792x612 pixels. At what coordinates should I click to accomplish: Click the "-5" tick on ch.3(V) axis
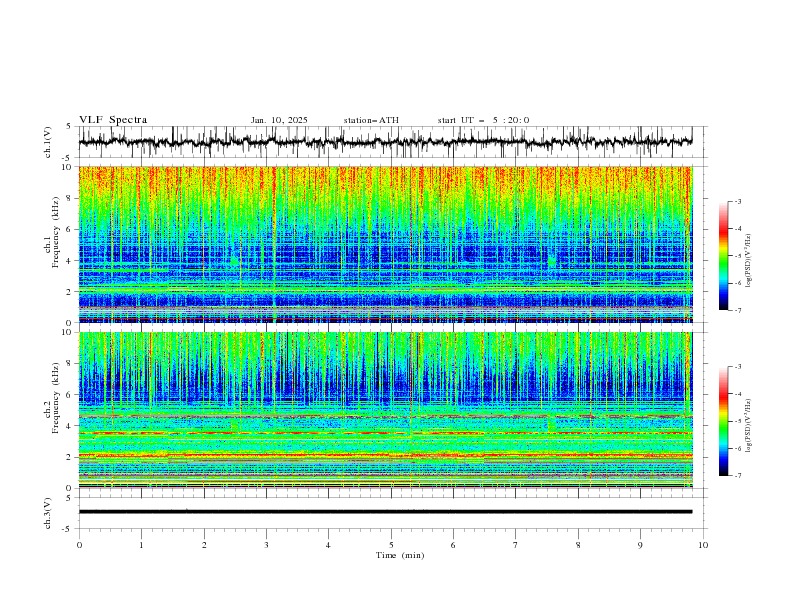pyautogui.click(x=67, y=529)
